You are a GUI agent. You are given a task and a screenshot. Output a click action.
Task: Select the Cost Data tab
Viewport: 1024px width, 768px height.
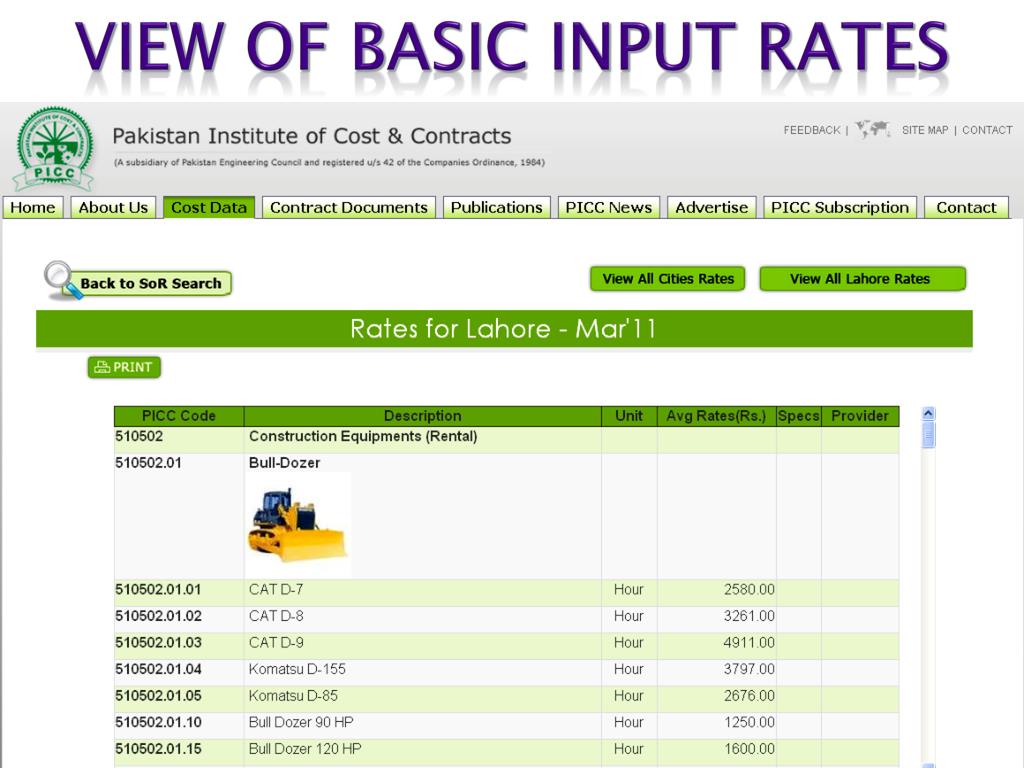pos(209,207)
